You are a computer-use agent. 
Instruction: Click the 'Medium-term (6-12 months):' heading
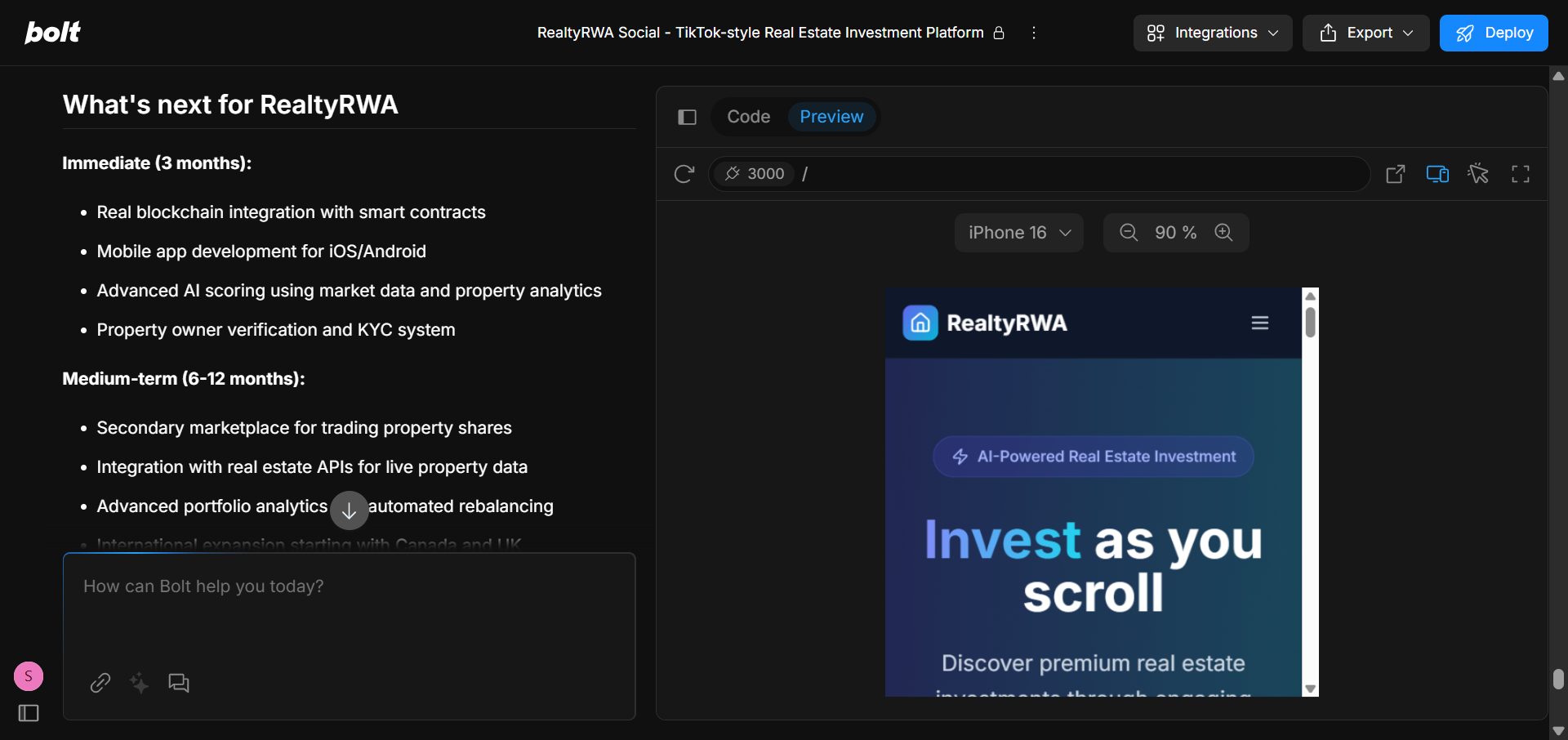click(x=184, y=379)
